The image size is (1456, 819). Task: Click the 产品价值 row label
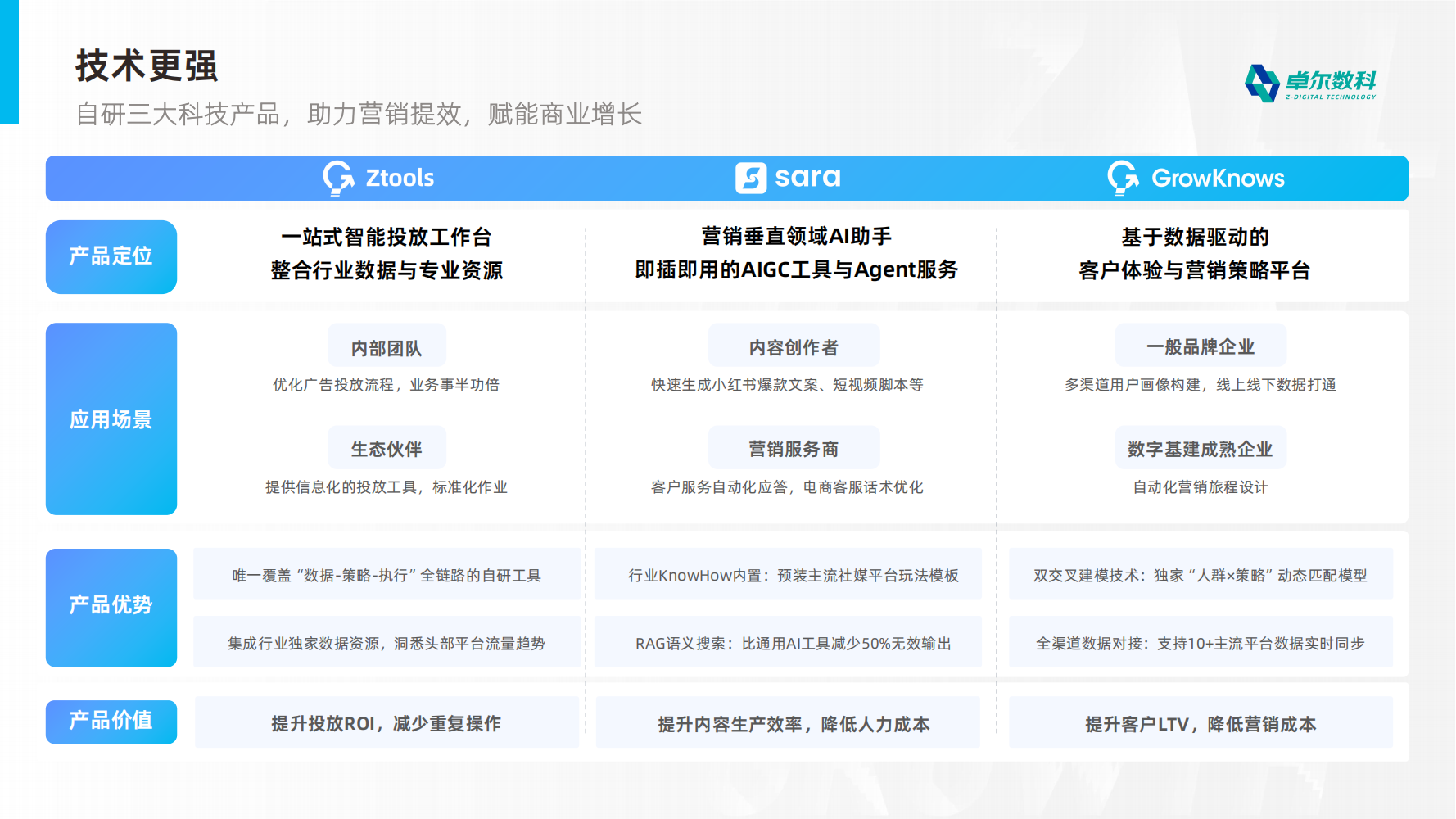pos(111,722)
